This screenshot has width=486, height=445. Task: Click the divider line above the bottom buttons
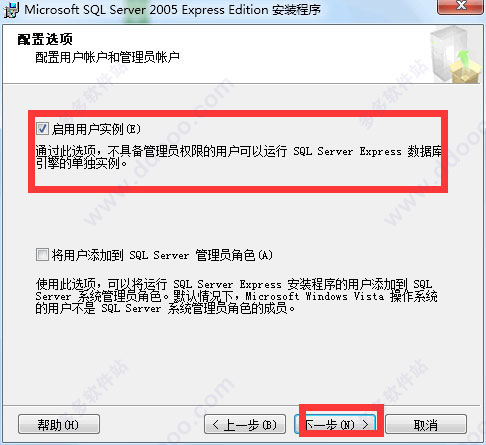point(241,406)
